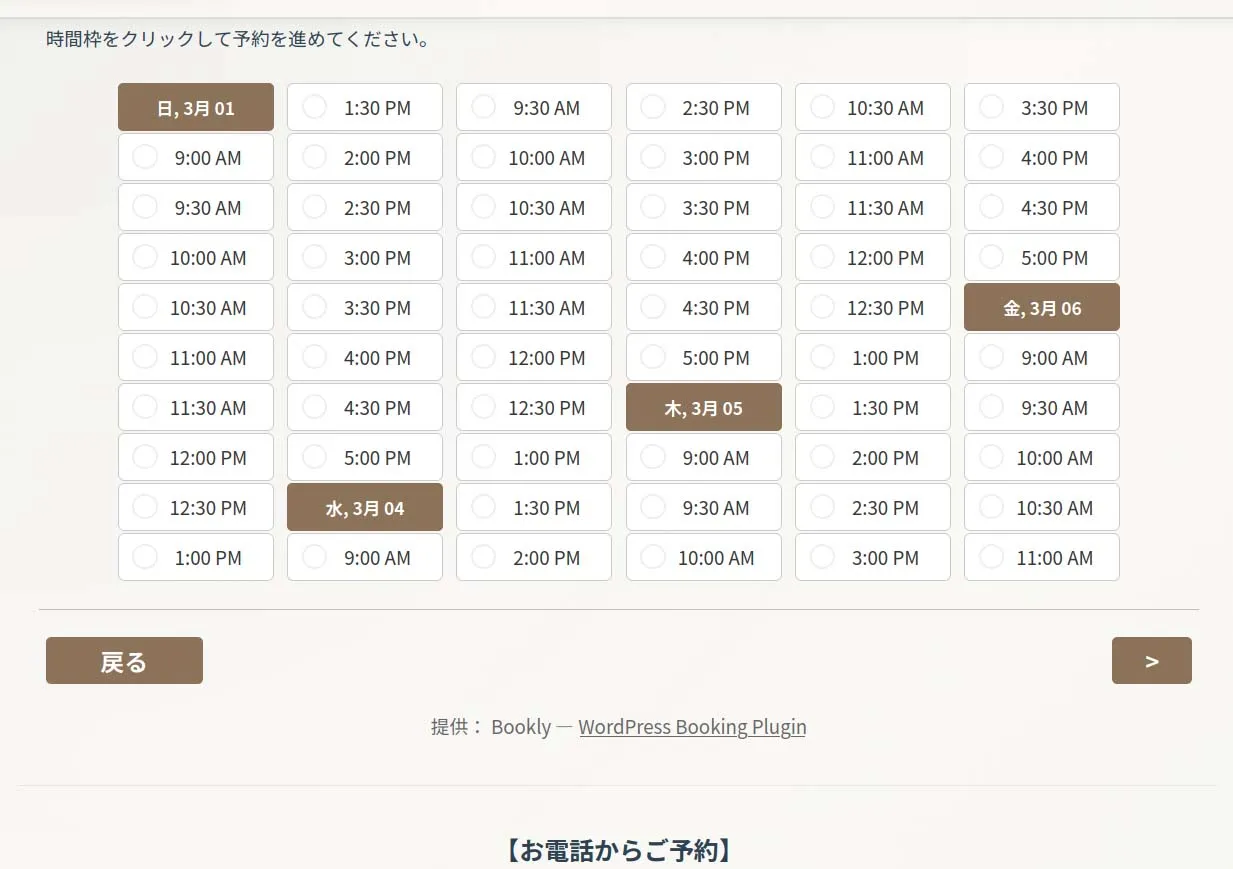Pick 3:00 PM slot on 木, 3月 05
This screenshot has height=869, width=1233.
click(x=873, y=558)
